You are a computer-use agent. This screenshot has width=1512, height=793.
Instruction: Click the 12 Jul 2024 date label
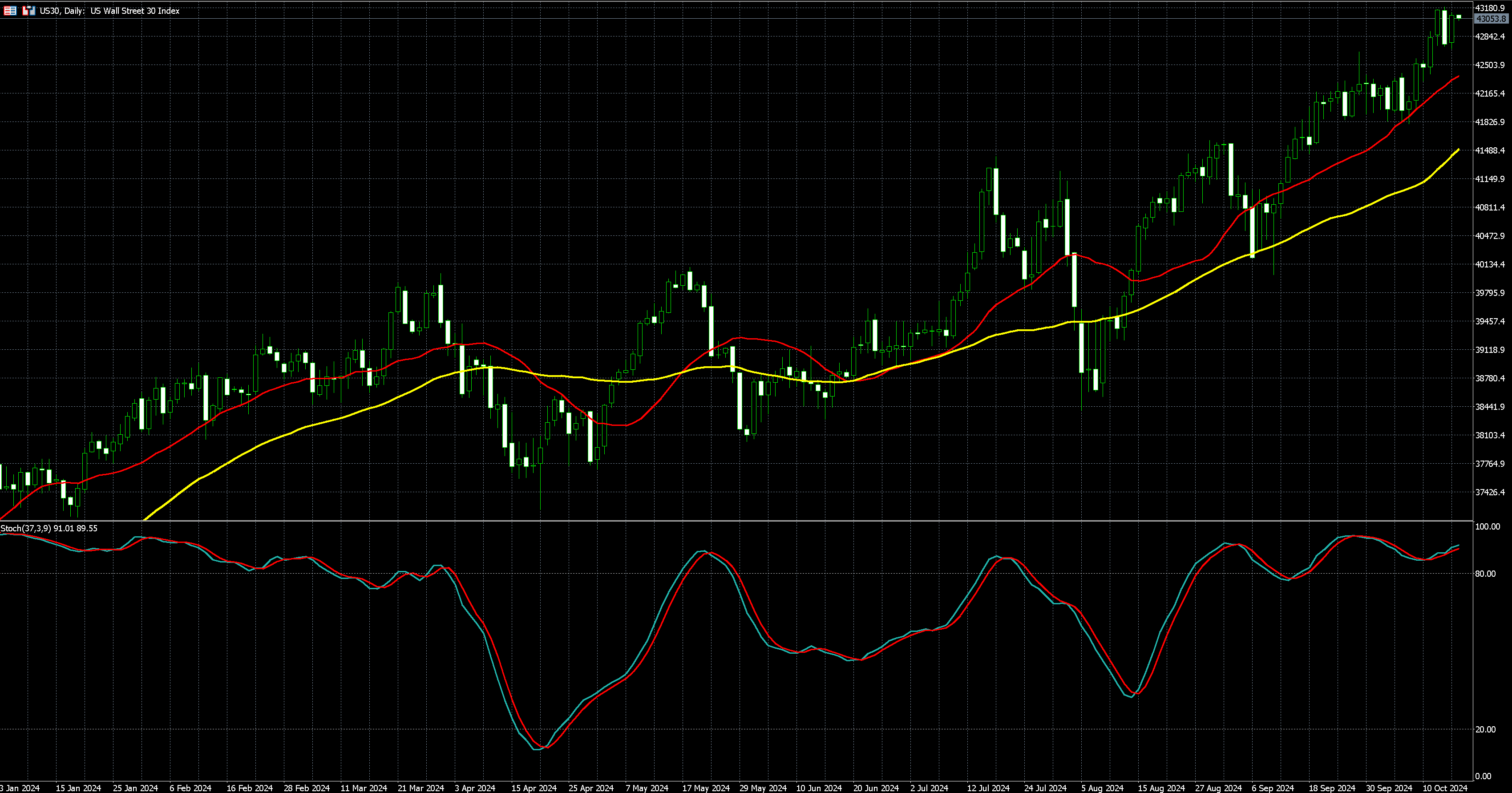pos(988,788)
